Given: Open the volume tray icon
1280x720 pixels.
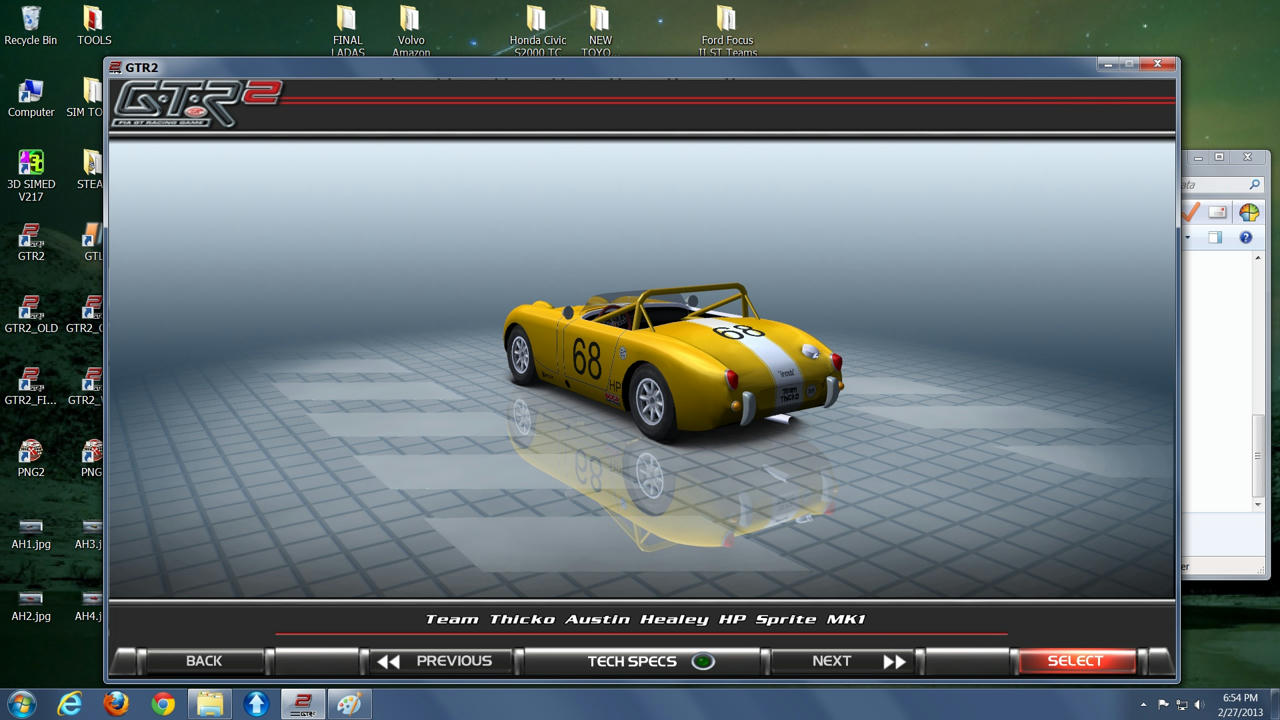Looking at the screenshot, I should (1199, 705).
